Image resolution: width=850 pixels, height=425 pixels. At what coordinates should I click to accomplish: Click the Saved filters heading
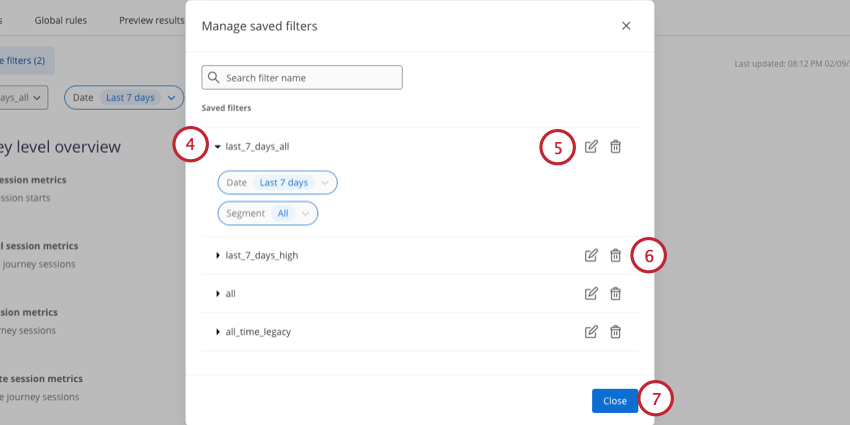click(x=227, y=108)
